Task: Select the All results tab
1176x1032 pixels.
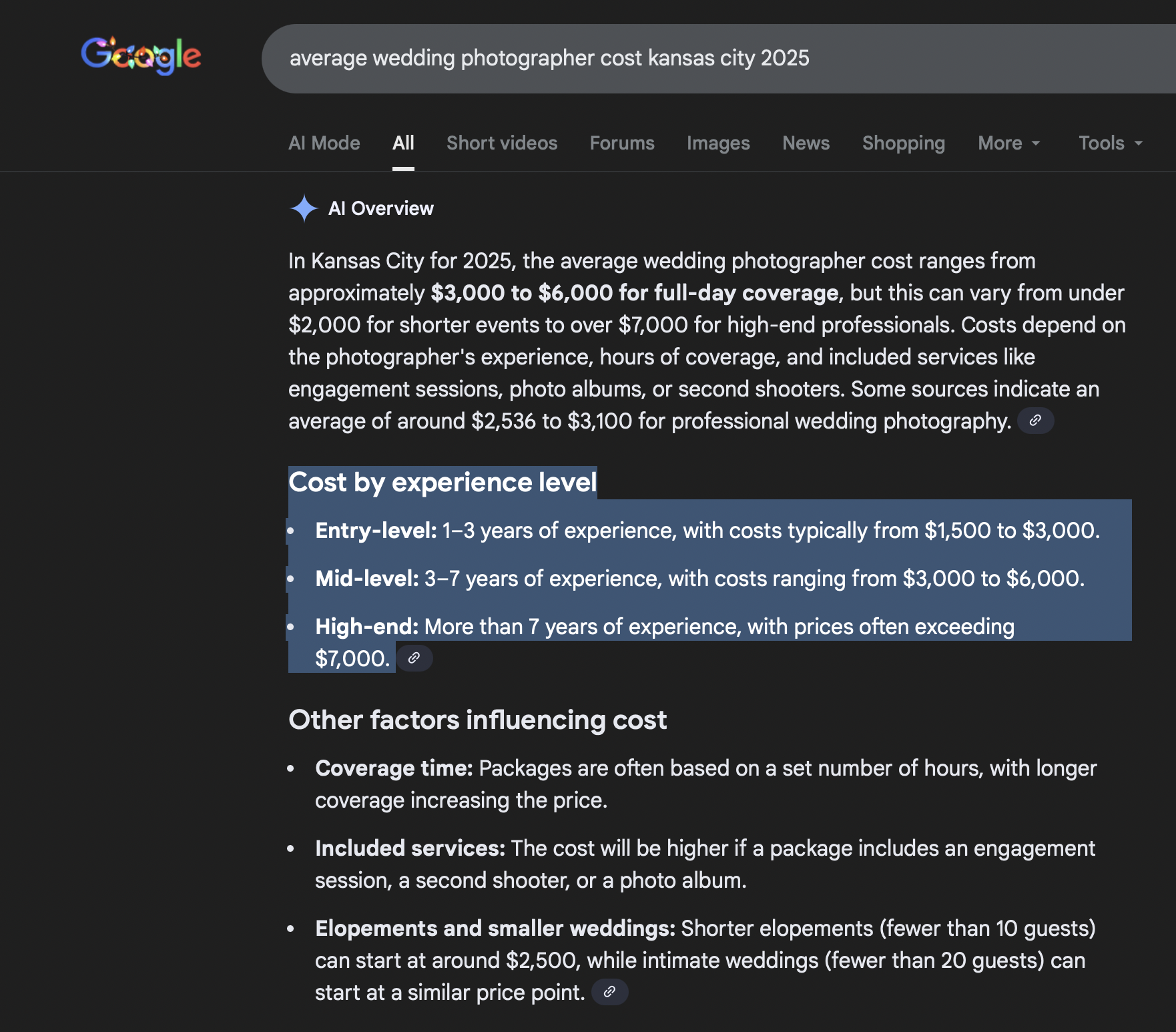Action: [x=403, y=143]
